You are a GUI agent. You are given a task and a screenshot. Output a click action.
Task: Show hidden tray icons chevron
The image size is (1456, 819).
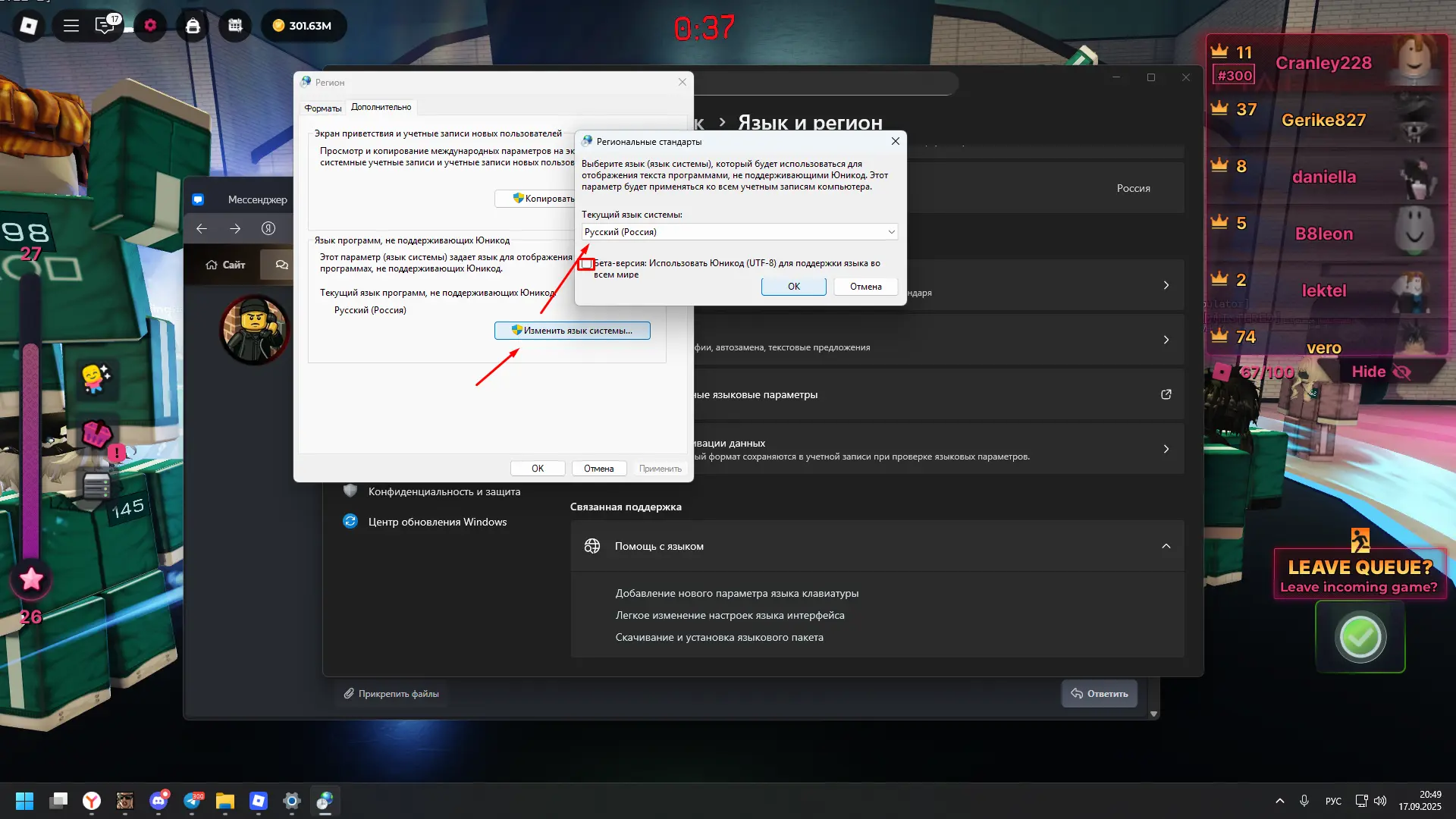pyautogui.click(x=1280, y=801)
